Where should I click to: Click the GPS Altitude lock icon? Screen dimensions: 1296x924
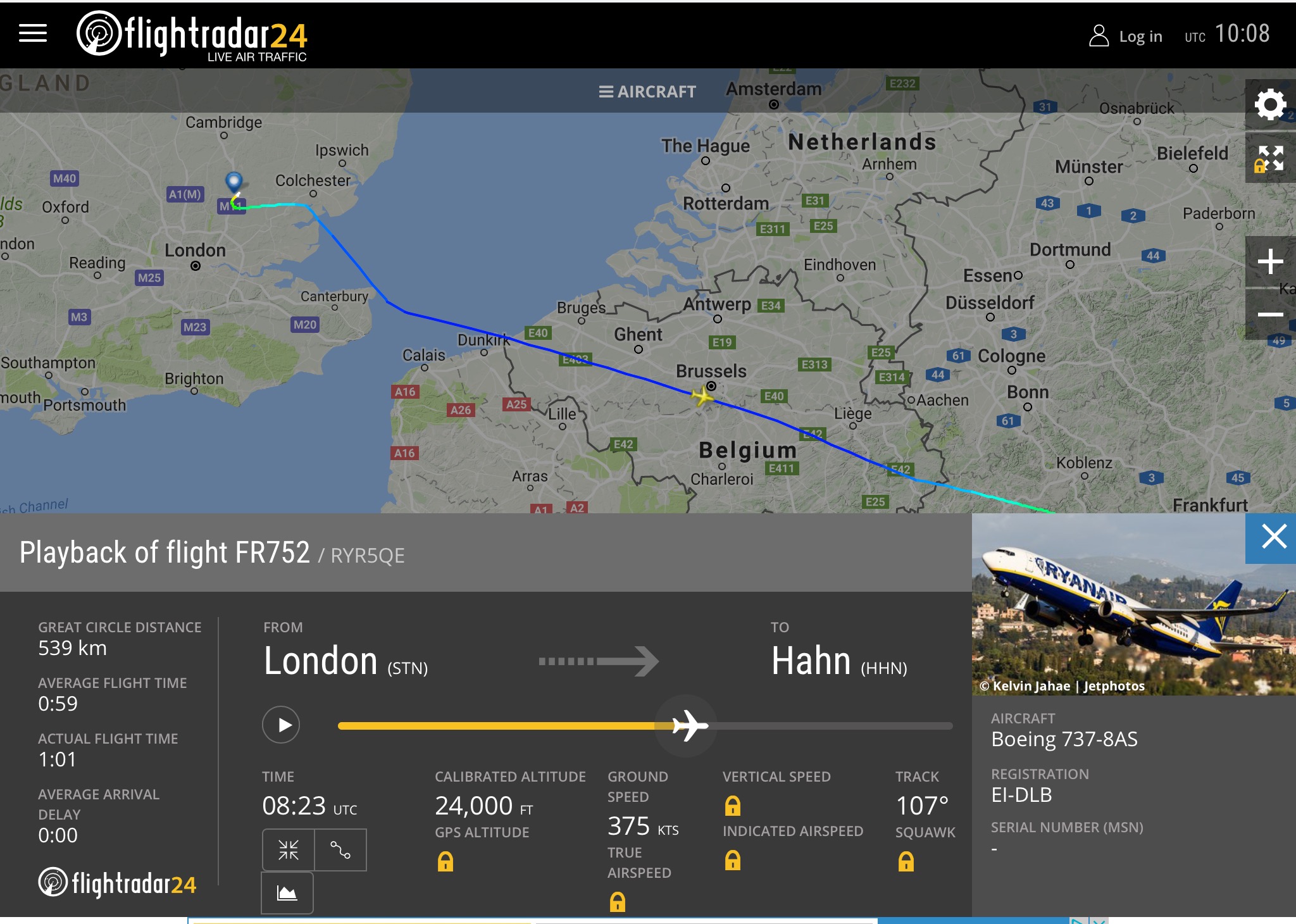(445, 861)
